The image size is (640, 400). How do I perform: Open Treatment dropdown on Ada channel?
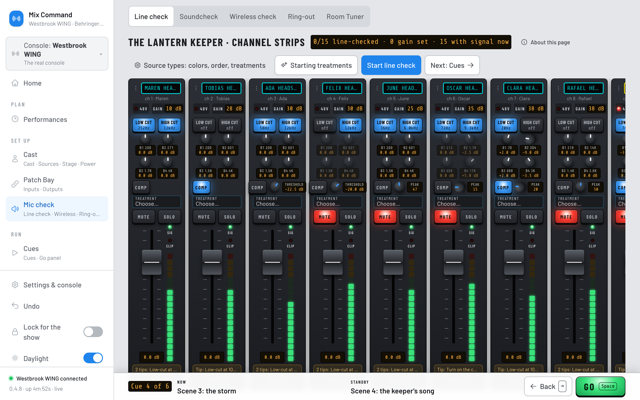278,201
